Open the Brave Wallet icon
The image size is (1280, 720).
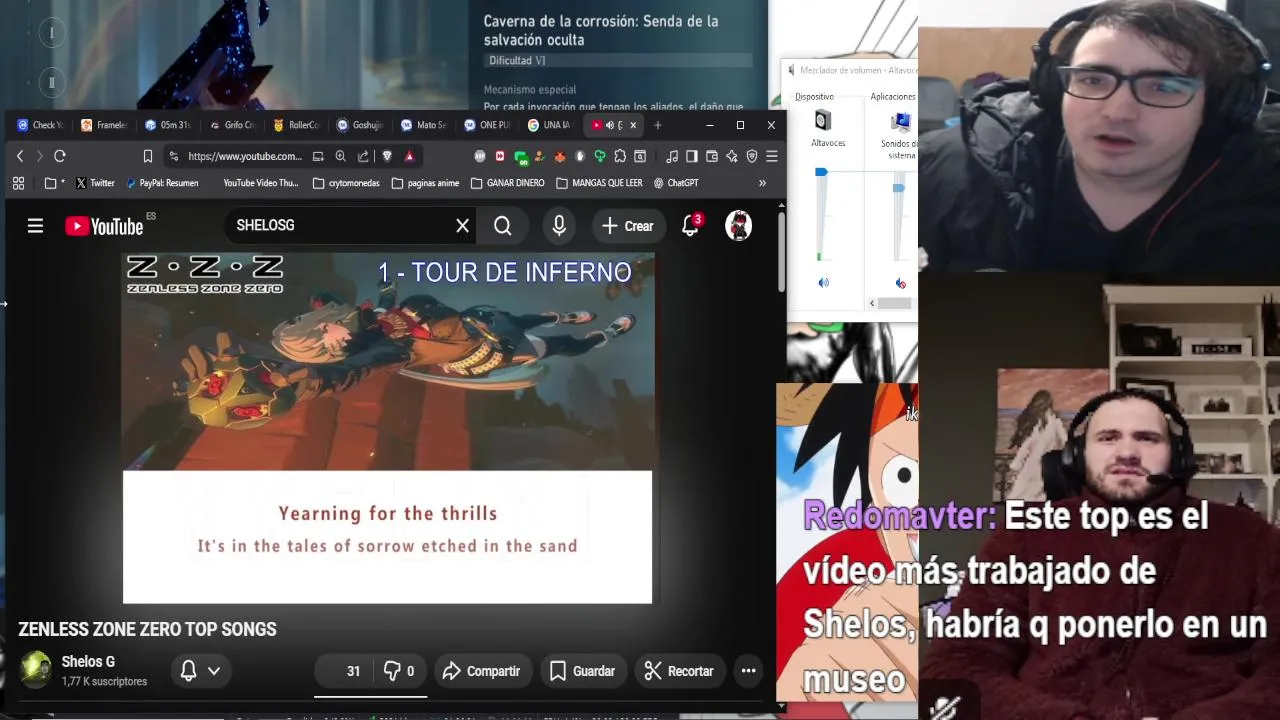[712, 156]
